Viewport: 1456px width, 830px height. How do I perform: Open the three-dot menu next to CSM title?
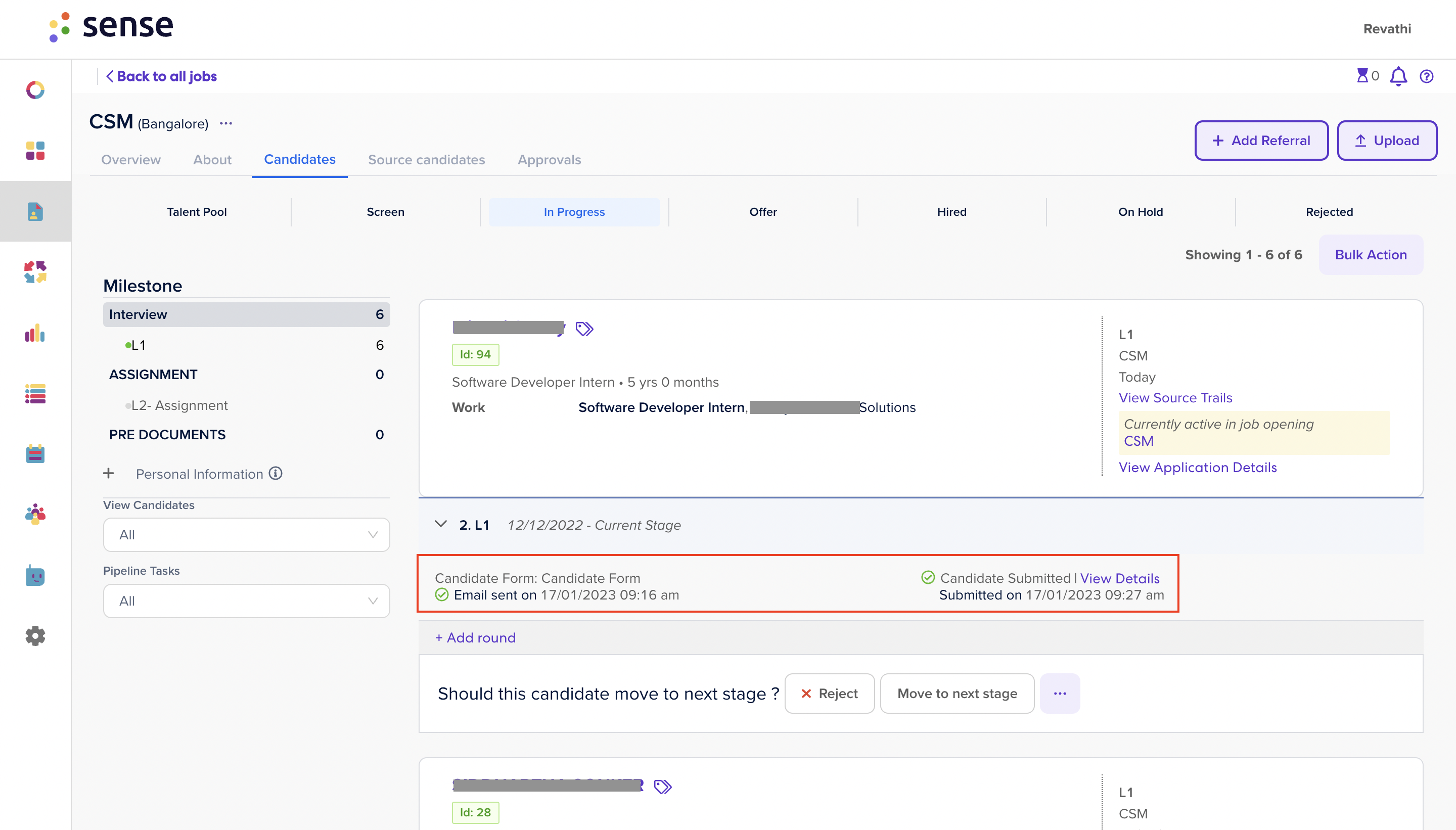point(226,123)
